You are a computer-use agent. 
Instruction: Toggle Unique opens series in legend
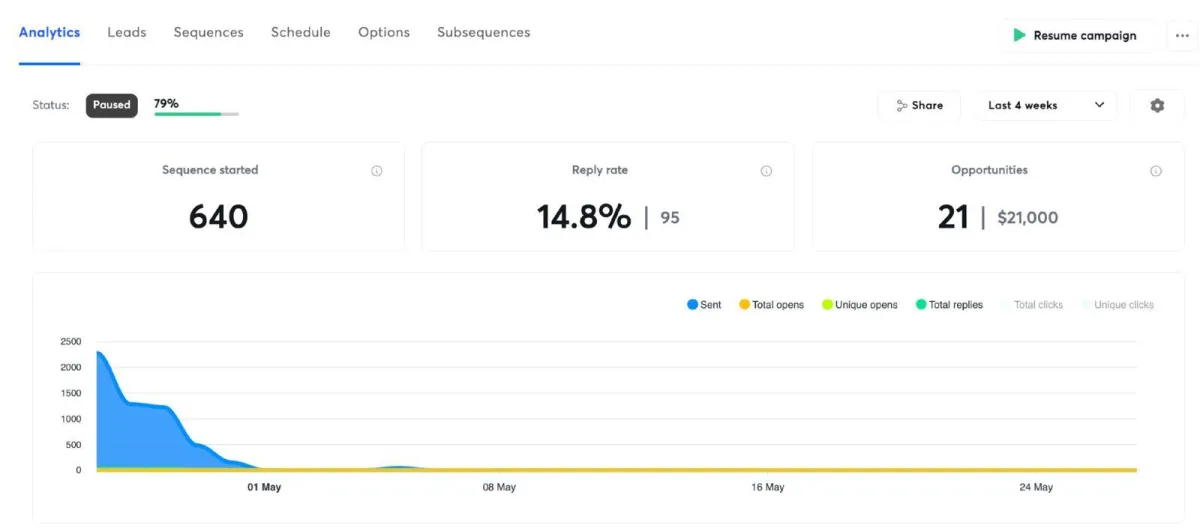coord(860,305)
